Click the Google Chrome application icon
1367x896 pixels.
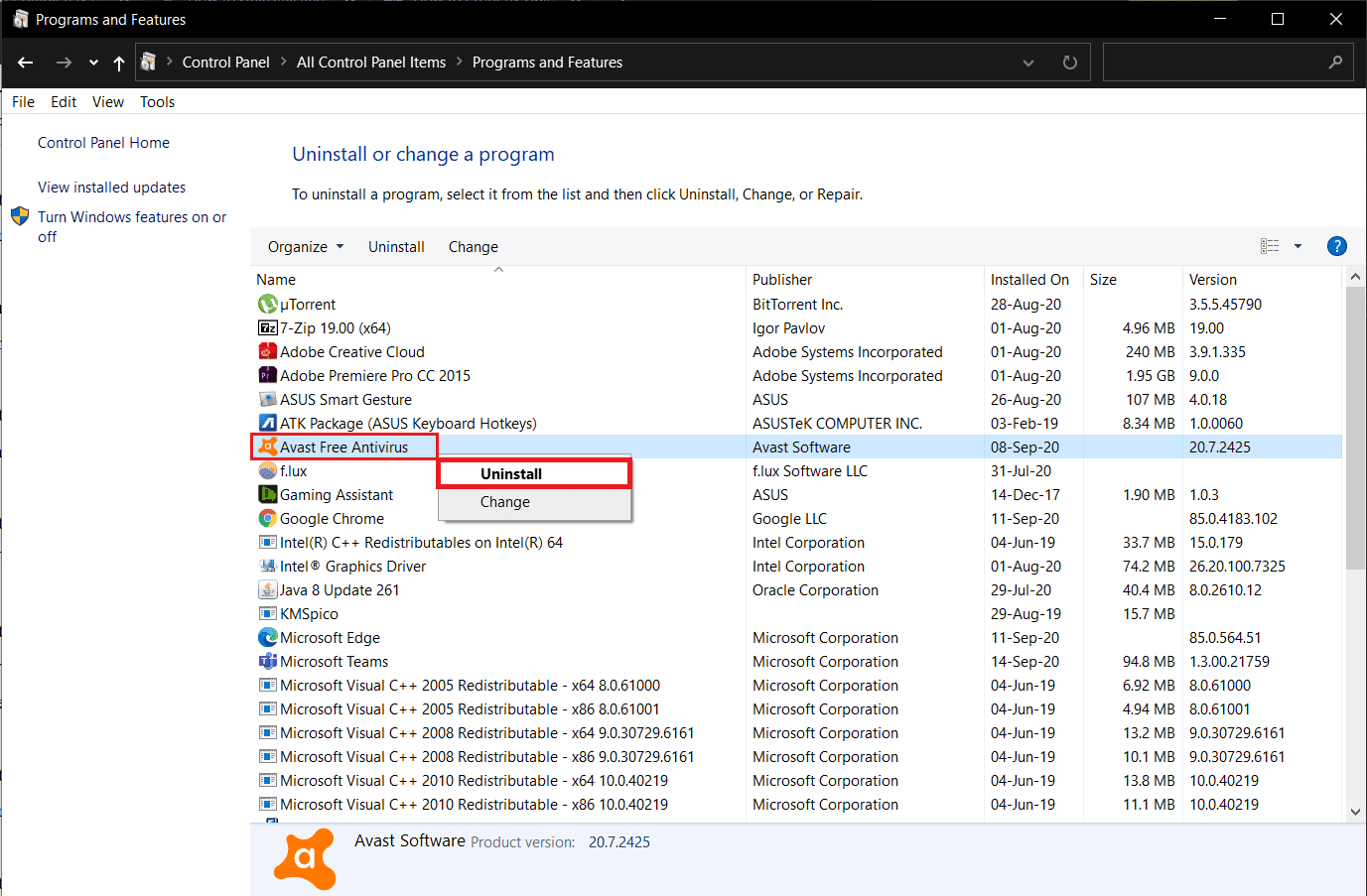pyautogui.click(x=268, y=518)
